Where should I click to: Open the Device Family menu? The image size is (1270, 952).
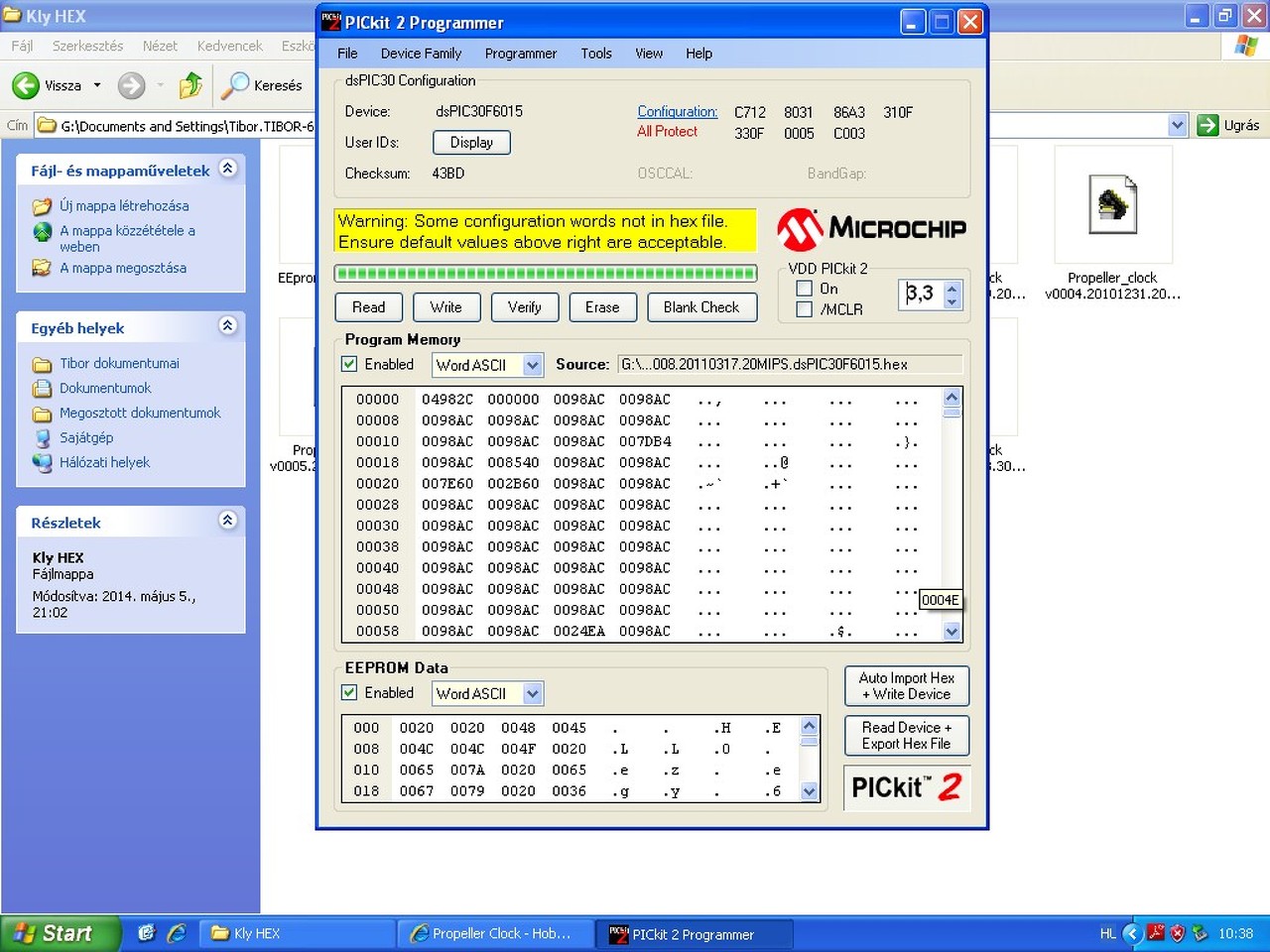pyautogui.click(x=421, y=54)
